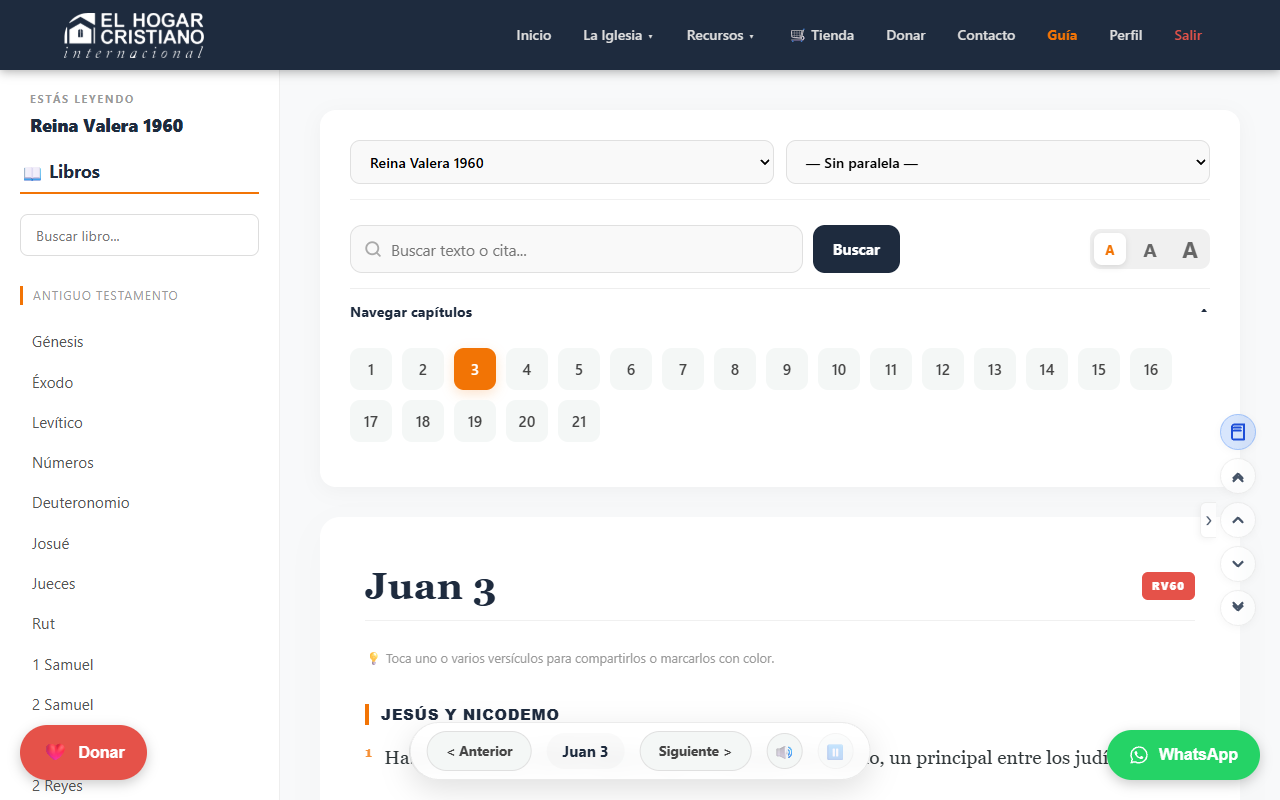Open Perfil page

(x=1126, y=35)
